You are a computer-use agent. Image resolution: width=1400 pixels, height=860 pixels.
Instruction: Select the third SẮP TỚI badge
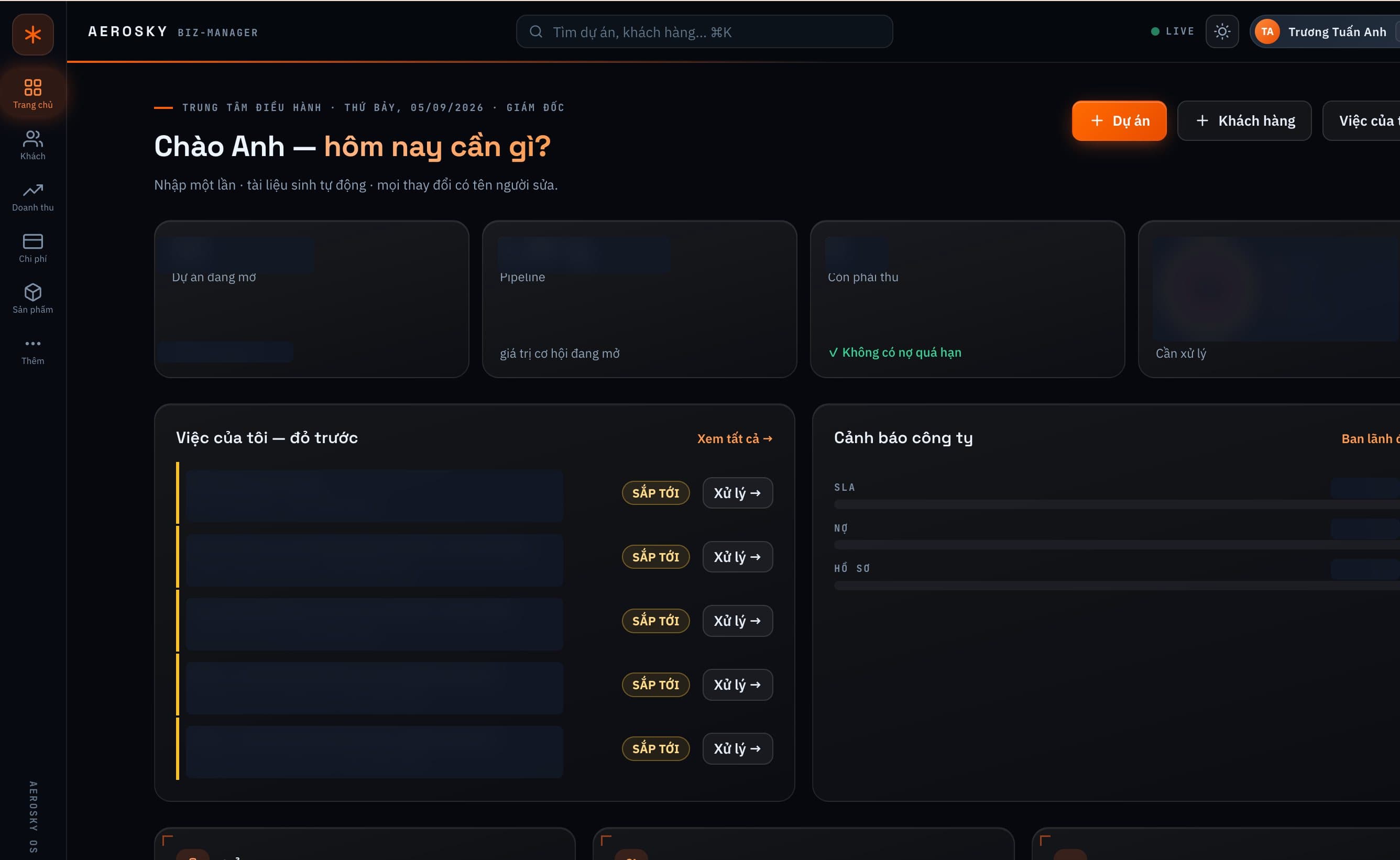point(655,621)
